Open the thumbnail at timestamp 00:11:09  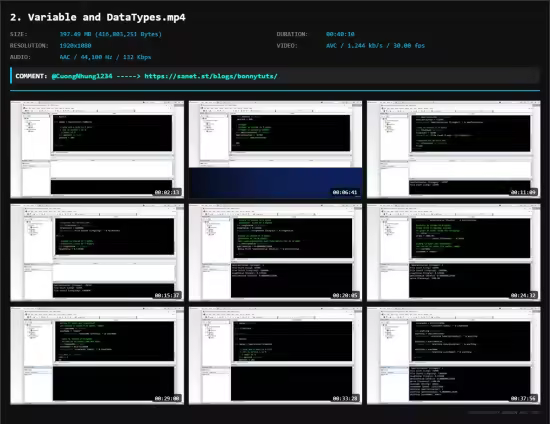[454, 149]
